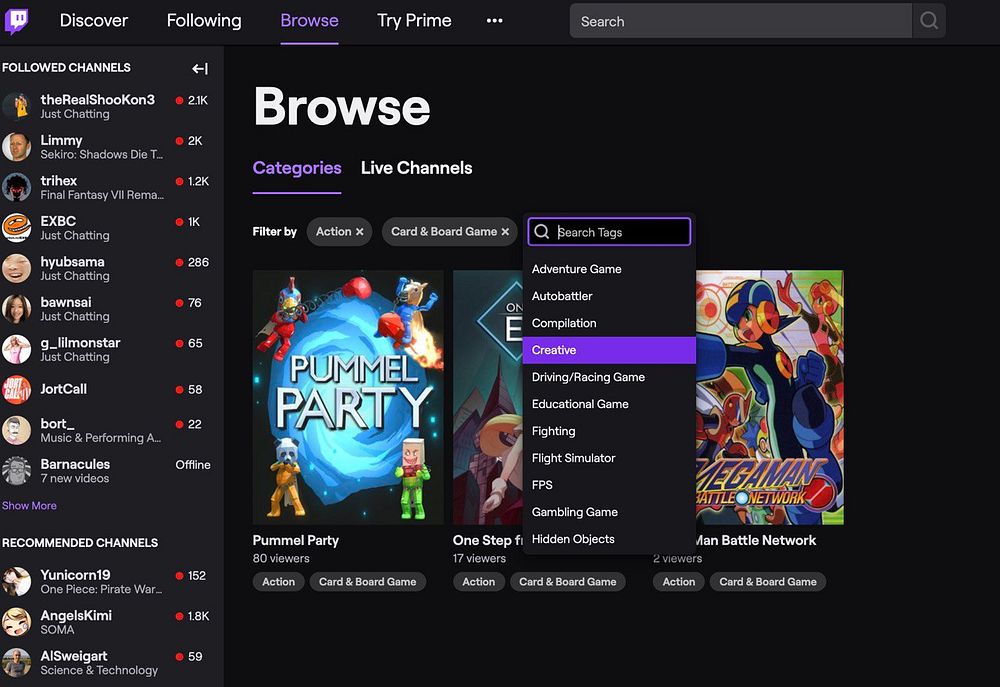
Task: Select Driving/Racing Game tag
Action: 609,377
